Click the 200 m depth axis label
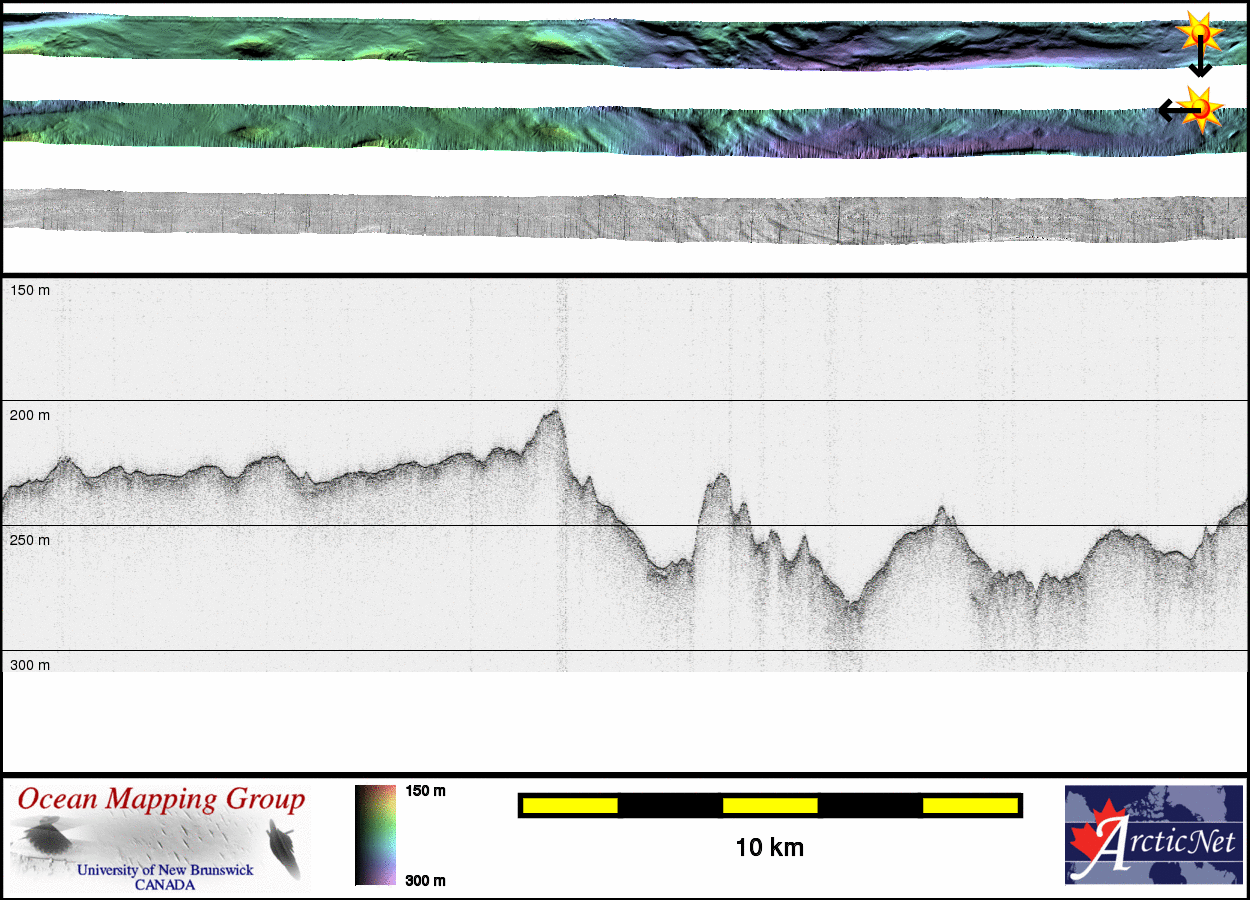Image resolution: width=1250 pixels, height=900 pixels. 30,415
